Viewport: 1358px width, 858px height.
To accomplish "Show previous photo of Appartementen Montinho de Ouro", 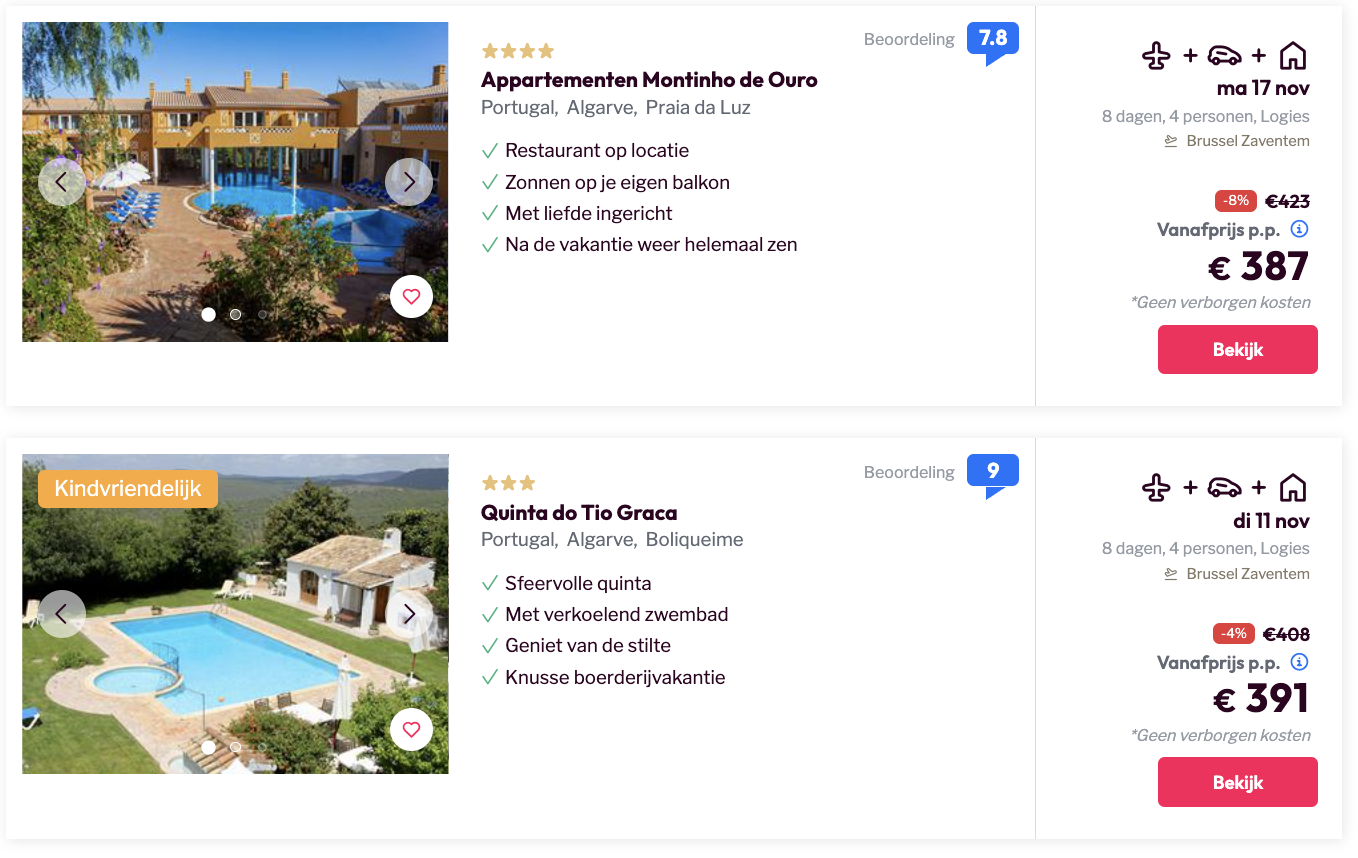I will pos(62,182).
